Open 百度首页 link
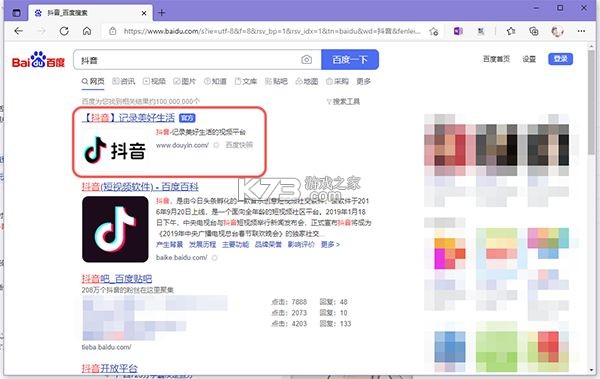Image resolution: width=600 pixels, height=379 pixels. click(496, 59)
